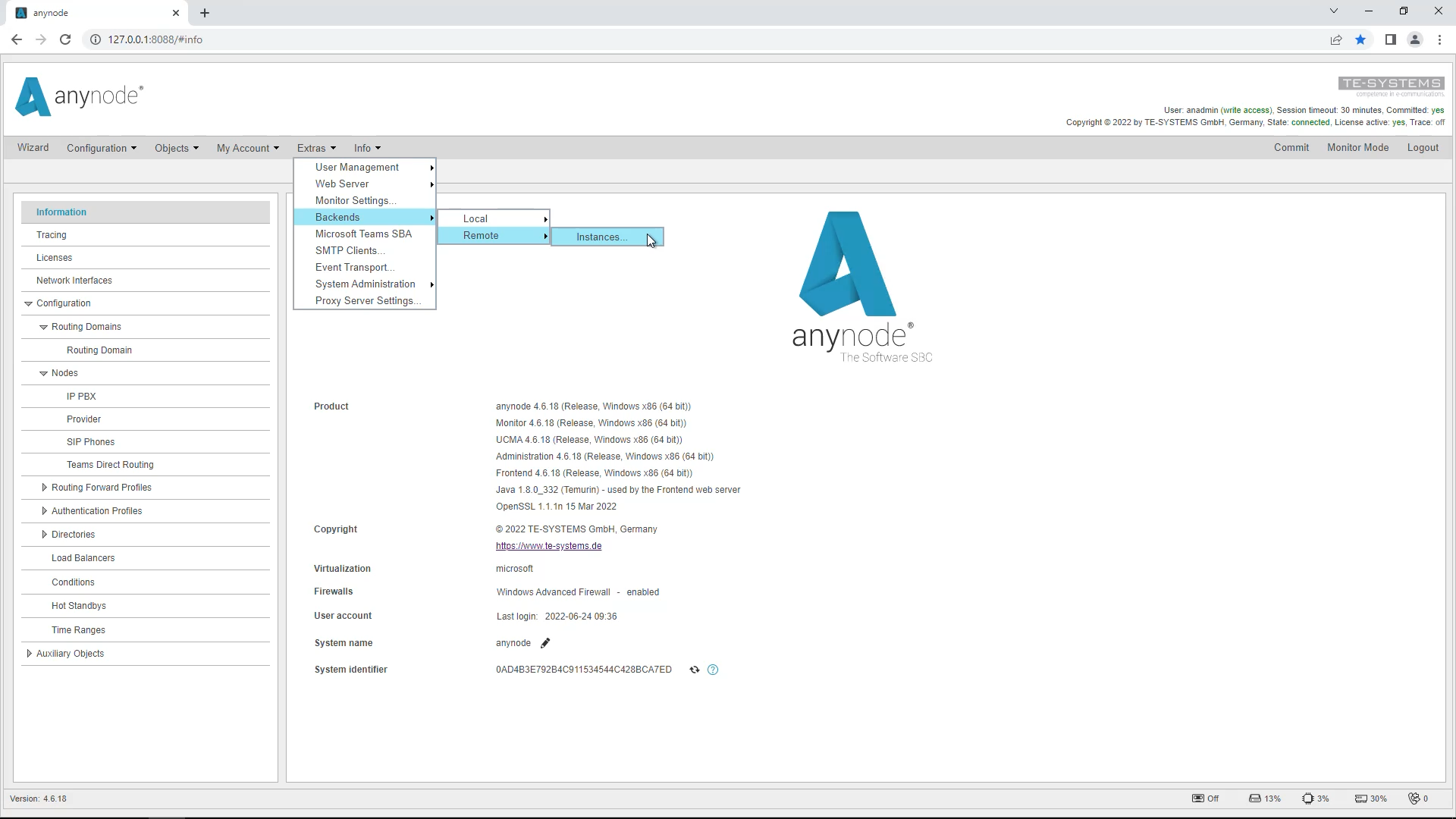Open browser side panel icon
1456x819 pixels.
click(1390, 39)
